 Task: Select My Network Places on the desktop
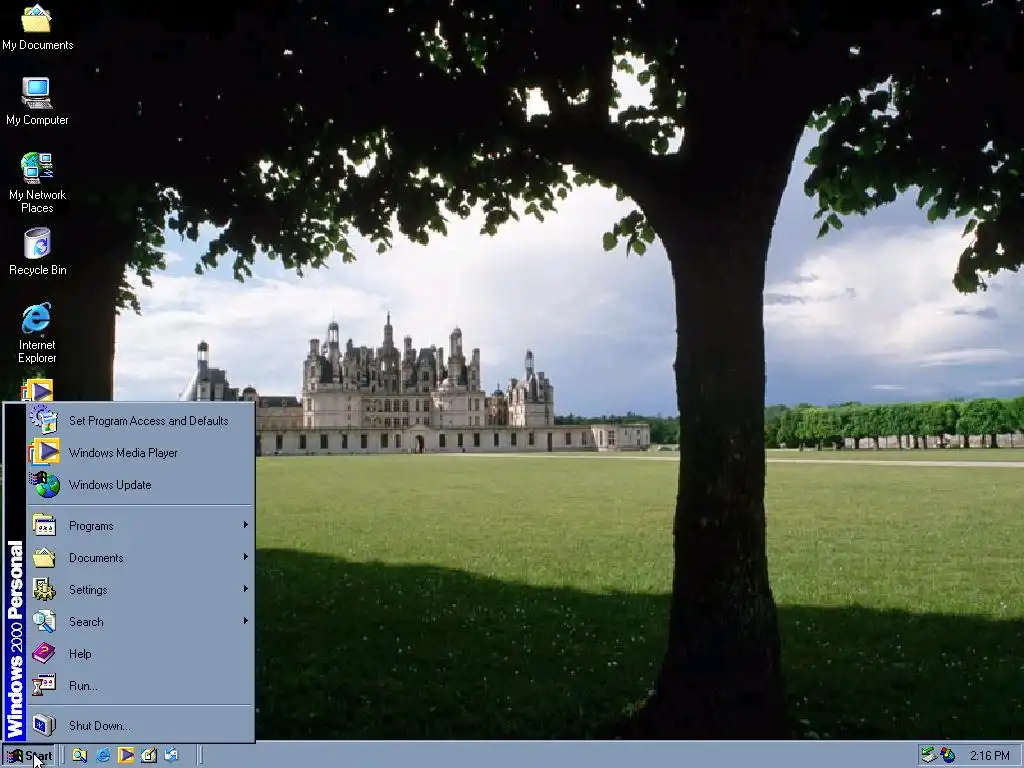click(x=37, y=182)
